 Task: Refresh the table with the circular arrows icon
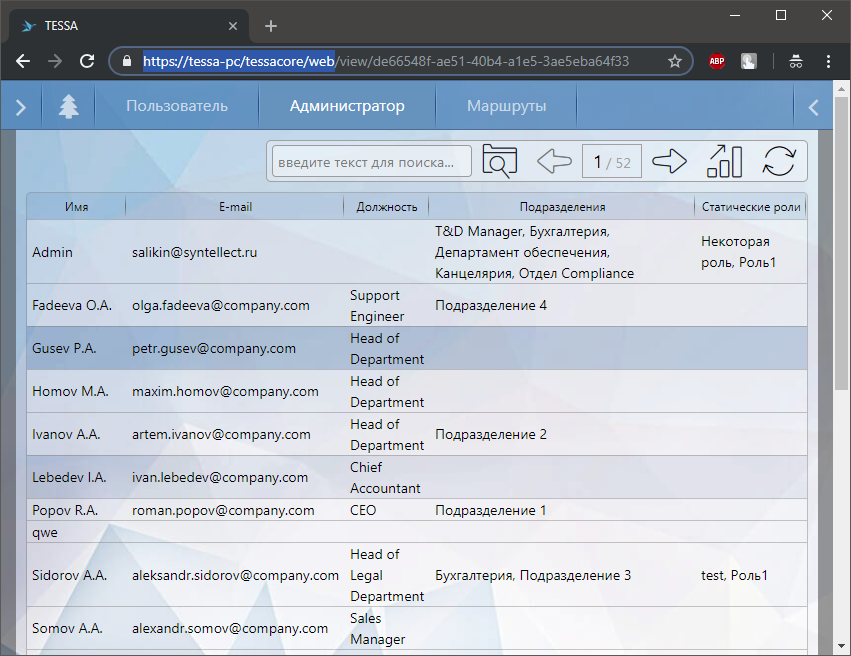coord(780,161)
